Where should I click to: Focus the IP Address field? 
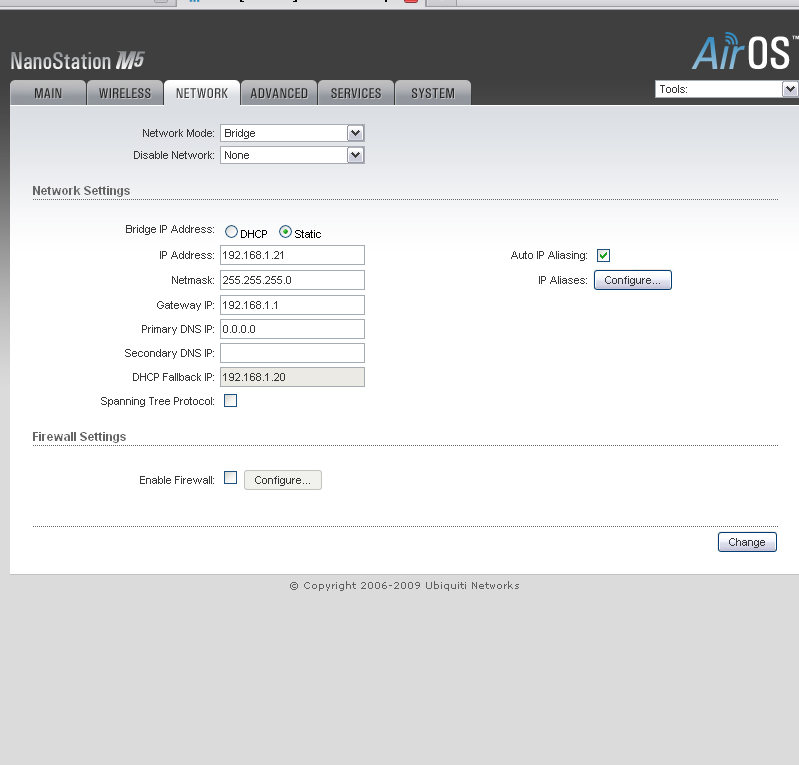292,255
